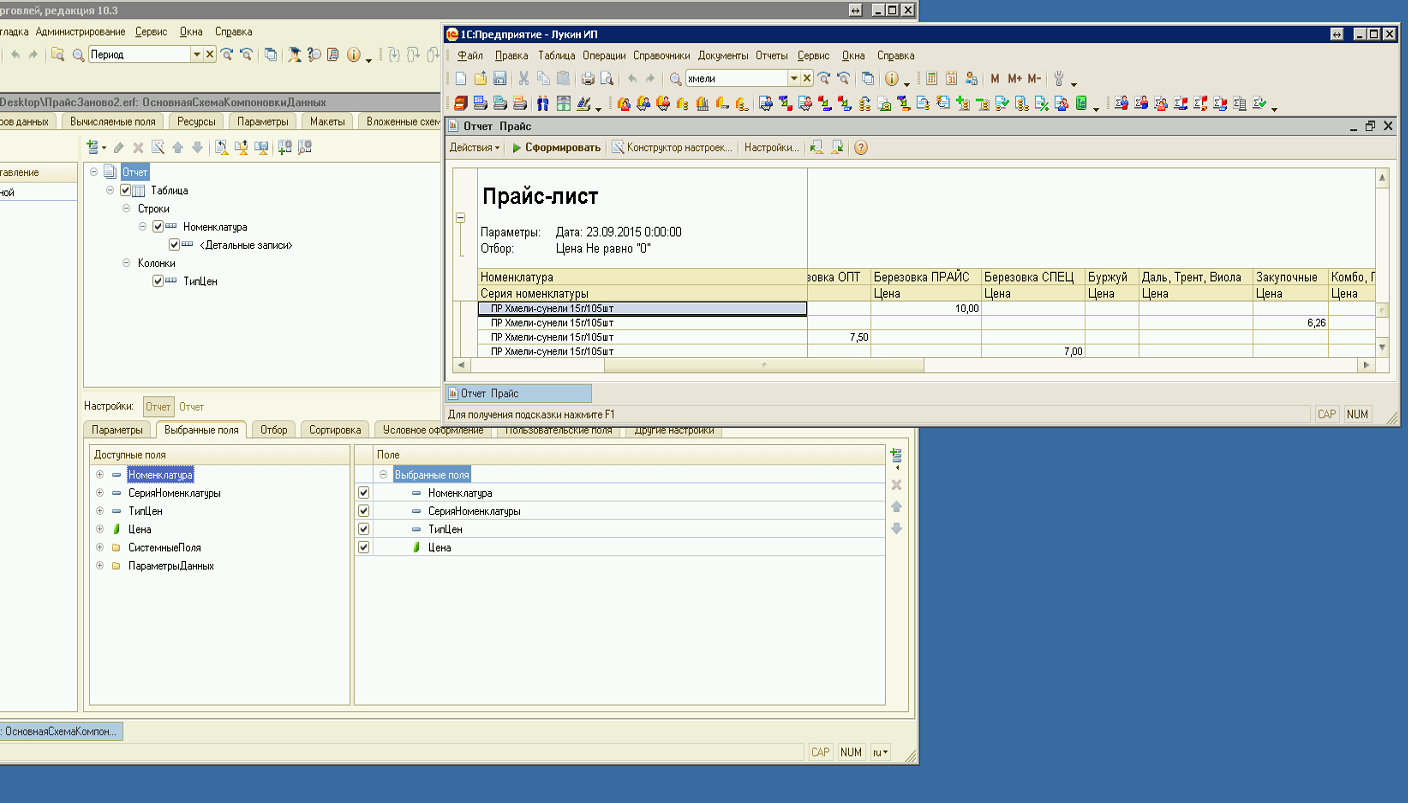This screenshot has width=1408, height=803.
Task: Open the Действия dropdown menu
Action: (474, 148)
